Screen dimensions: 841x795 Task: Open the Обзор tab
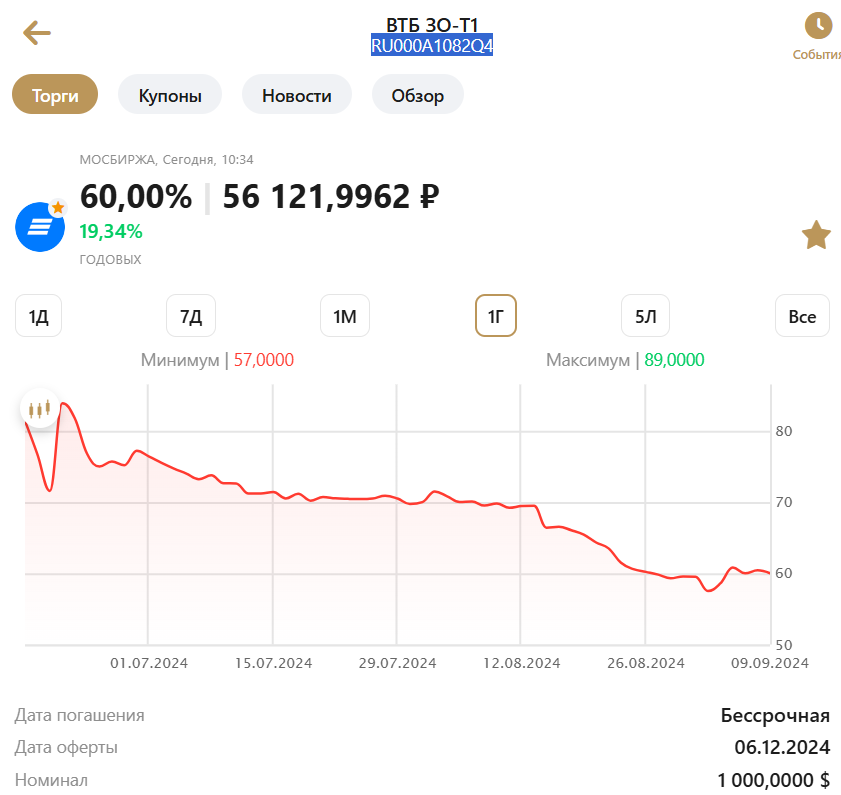pos(418,94)
